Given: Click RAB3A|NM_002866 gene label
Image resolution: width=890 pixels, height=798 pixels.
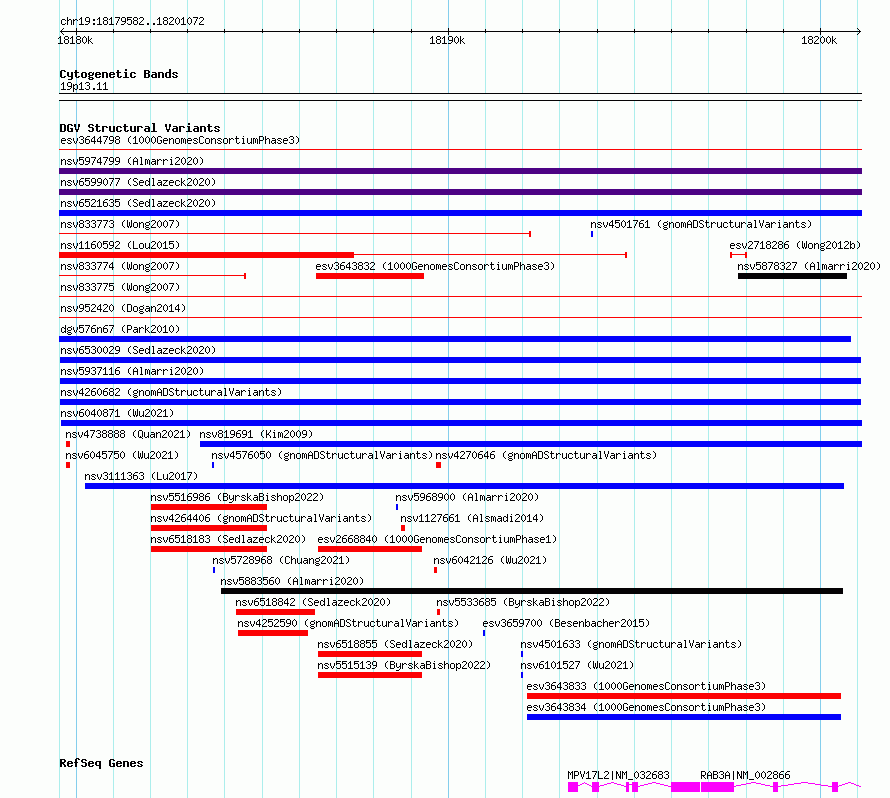Looking at the screenshot, I should (745, 775).
